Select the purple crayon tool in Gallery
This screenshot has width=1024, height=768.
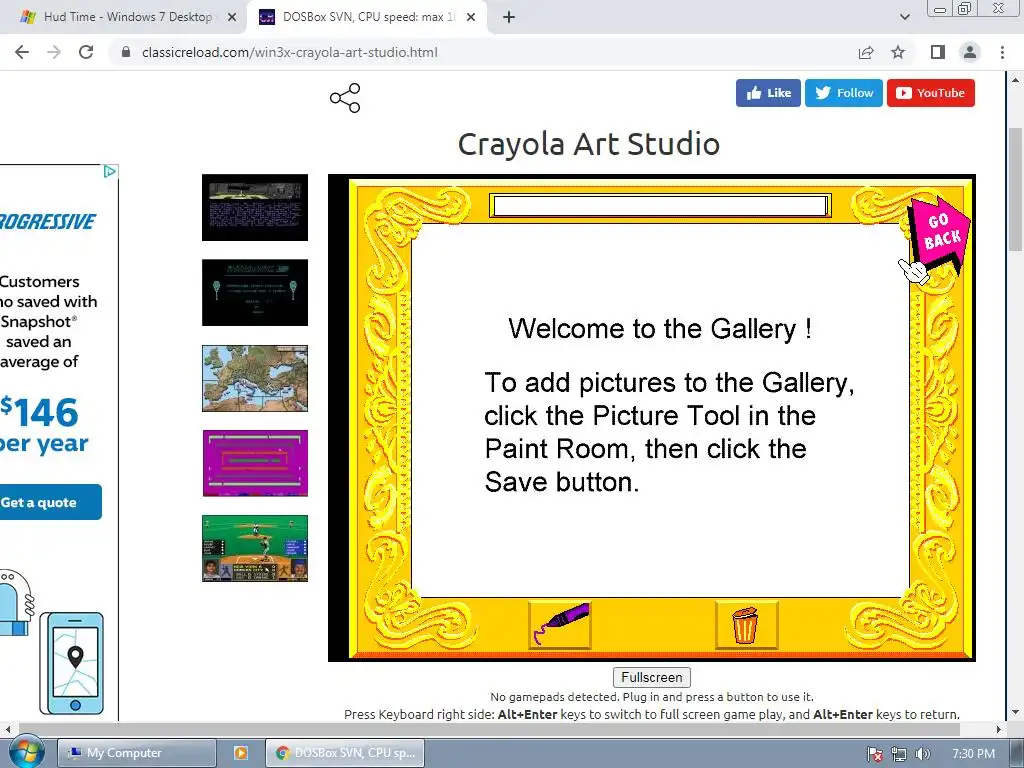point(560,625)
